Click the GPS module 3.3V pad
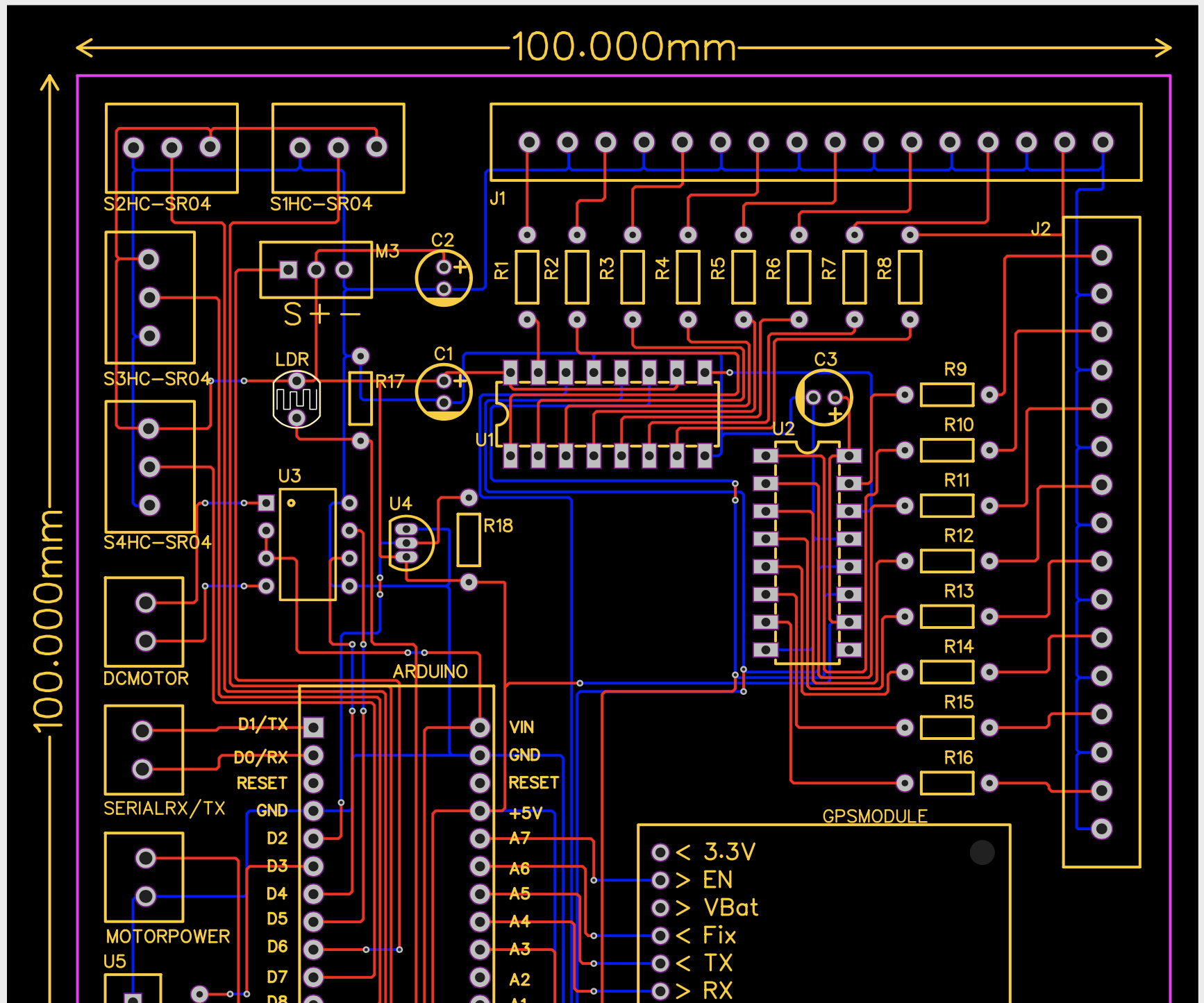This screenshot has height=1003, width=1204. [660, 852]
